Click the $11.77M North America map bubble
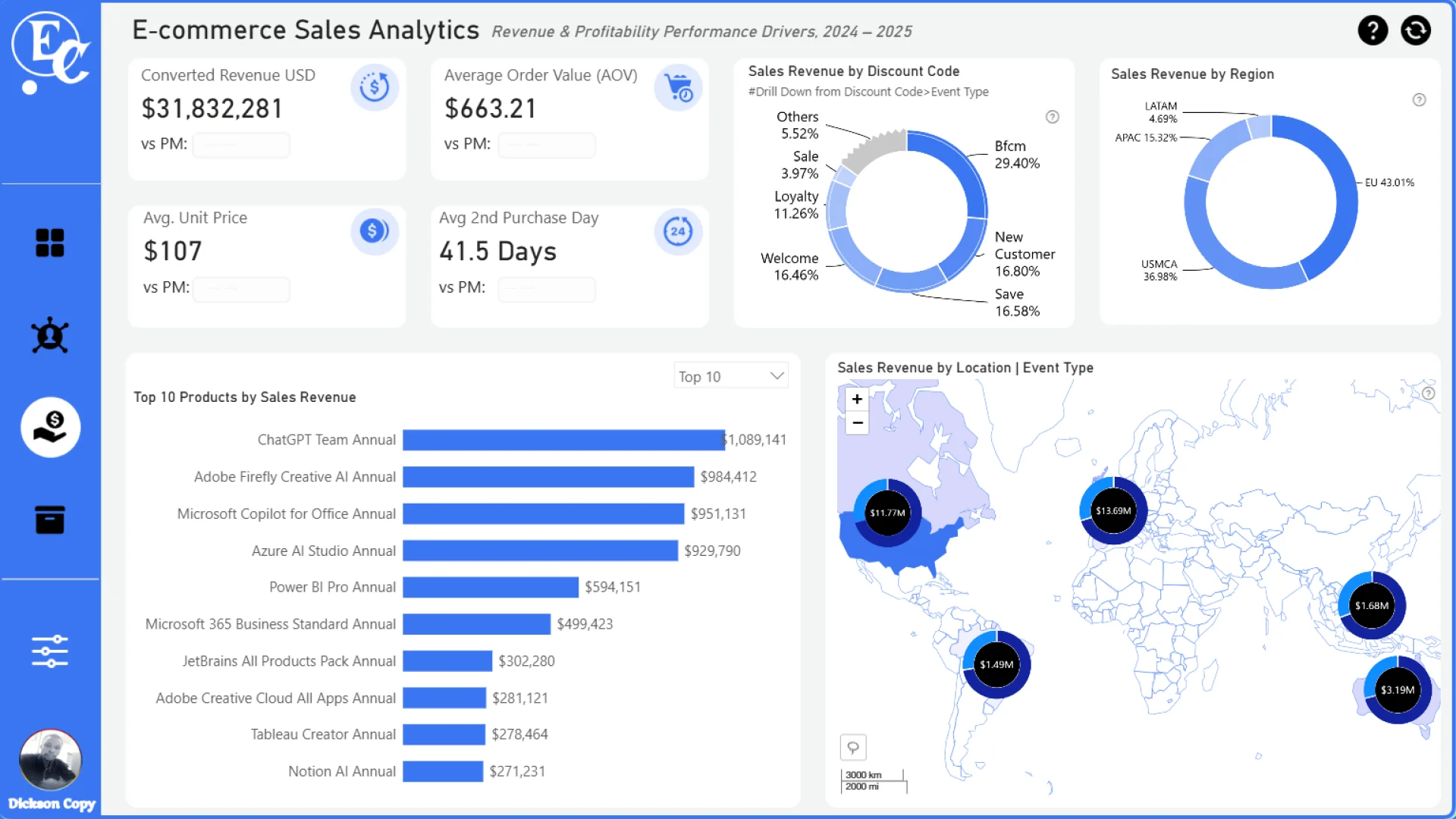Screen dimensions: 1456x819 [887, 513]
